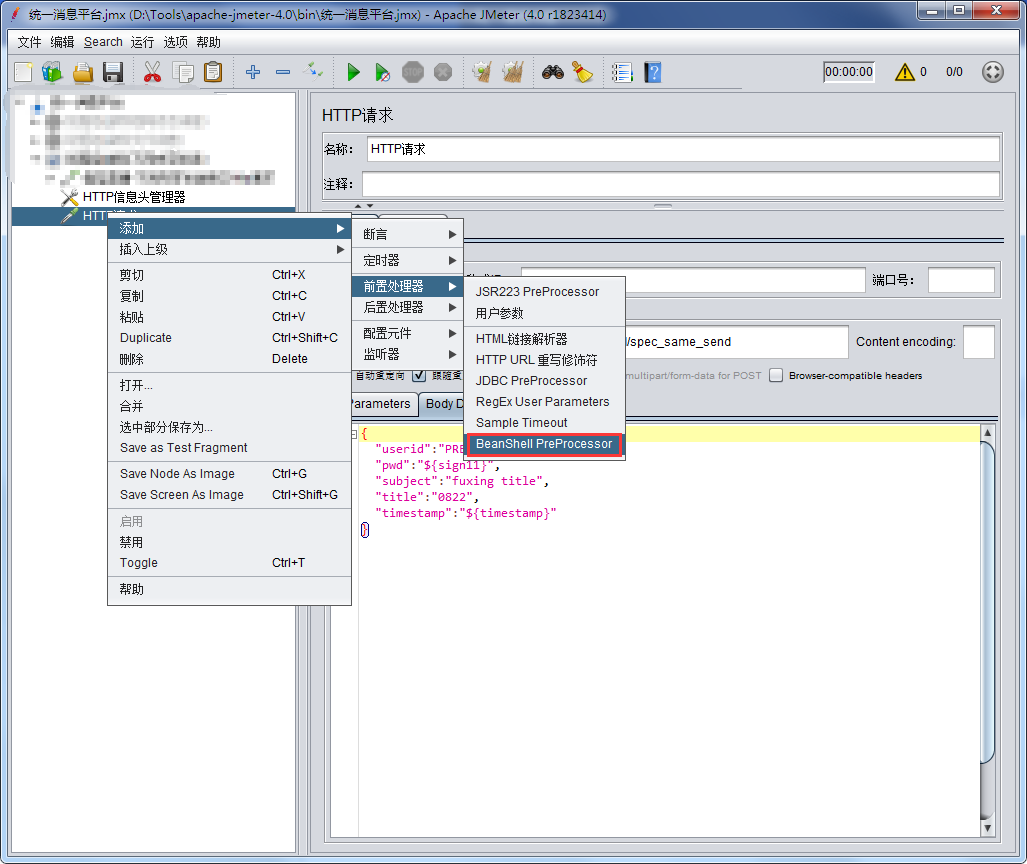This screenshot has width=1027, height=864.
Task: Select 禁用 in context menu
Action: point(229,542)
